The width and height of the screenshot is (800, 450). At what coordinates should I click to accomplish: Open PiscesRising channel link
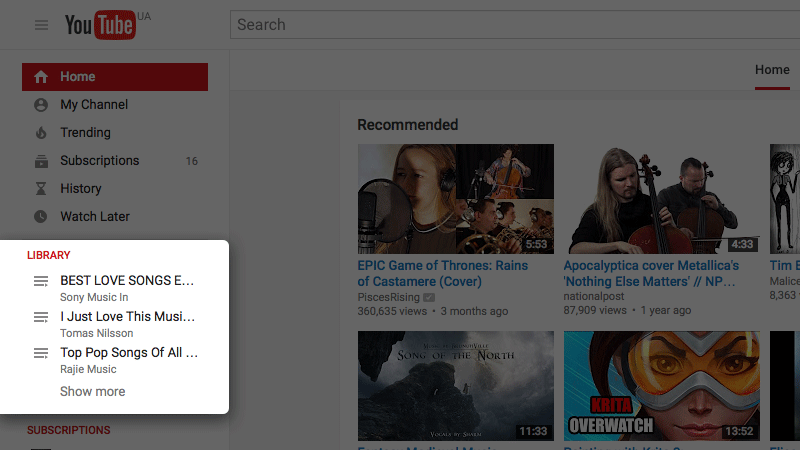click(x=389, y=297)
